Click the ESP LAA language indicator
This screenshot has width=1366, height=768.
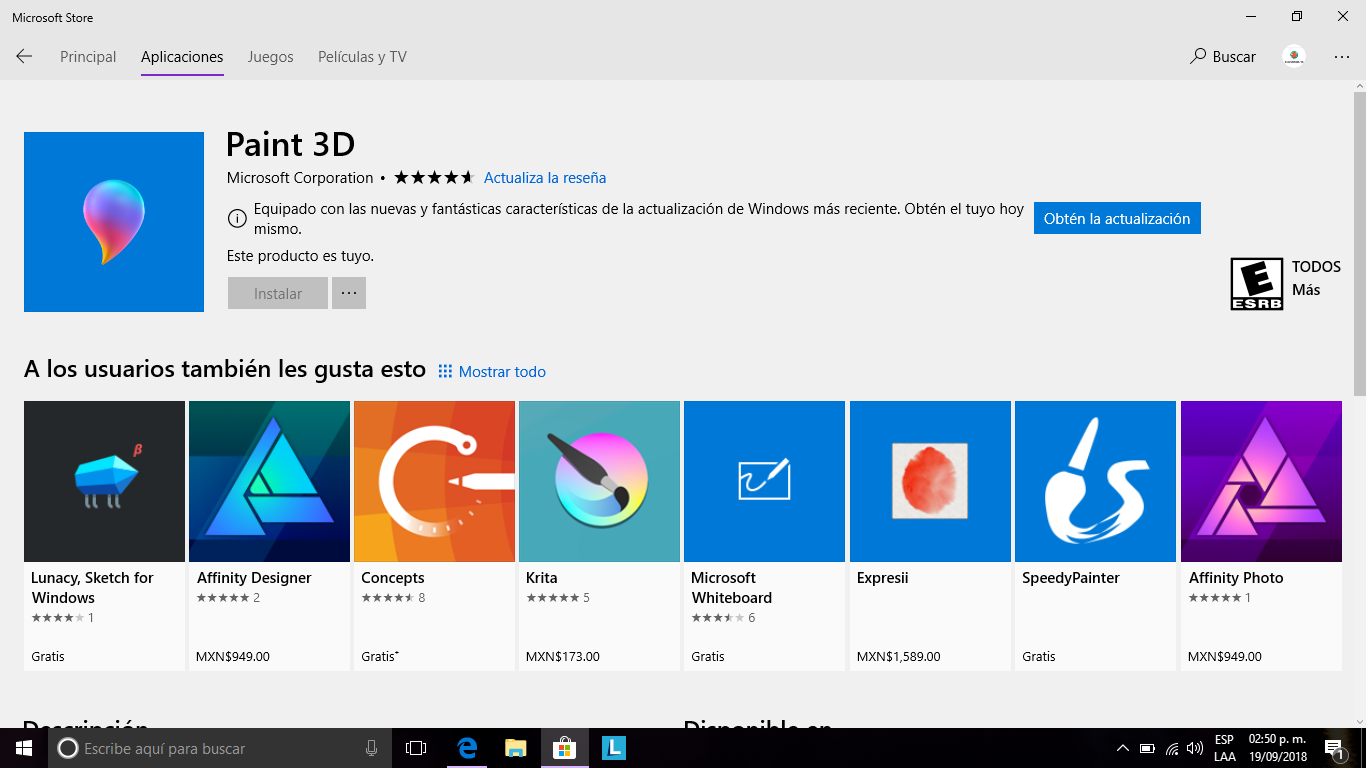click(x=1225, y=748)
